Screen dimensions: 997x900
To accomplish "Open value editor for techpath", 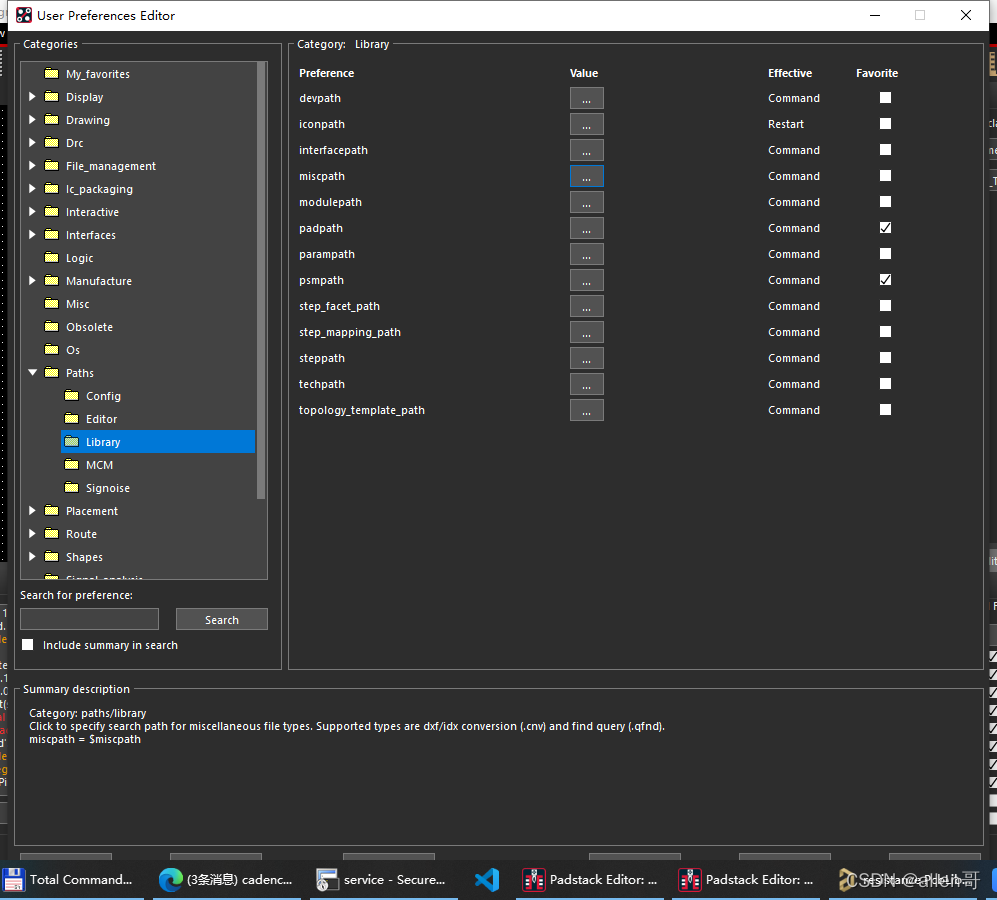I will click(586, 385).
